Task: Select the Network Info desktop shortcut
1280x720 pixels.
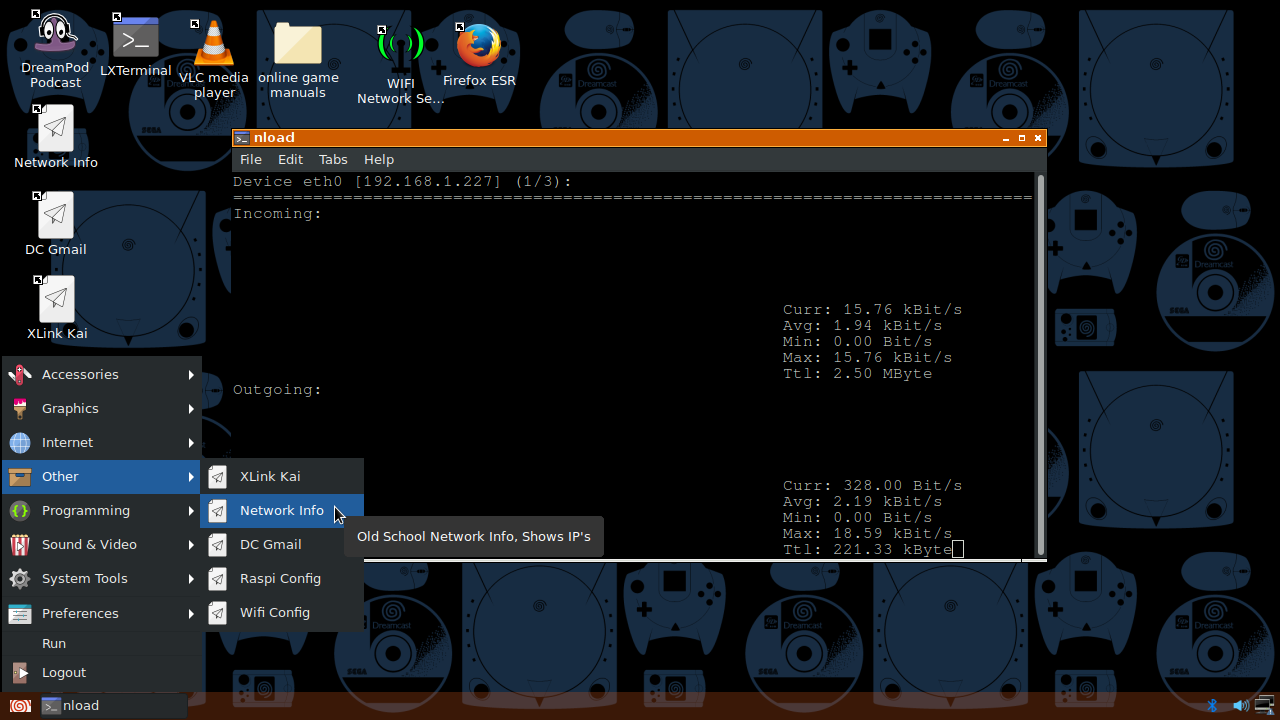Action: tap(56, 137)
